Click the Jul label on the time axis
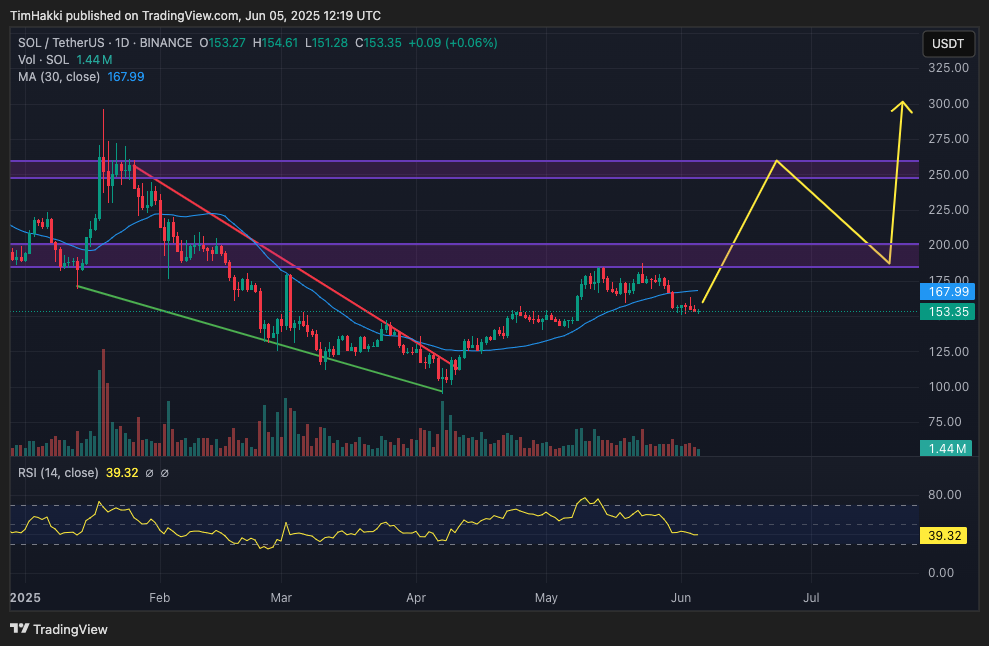 point(811,598)
